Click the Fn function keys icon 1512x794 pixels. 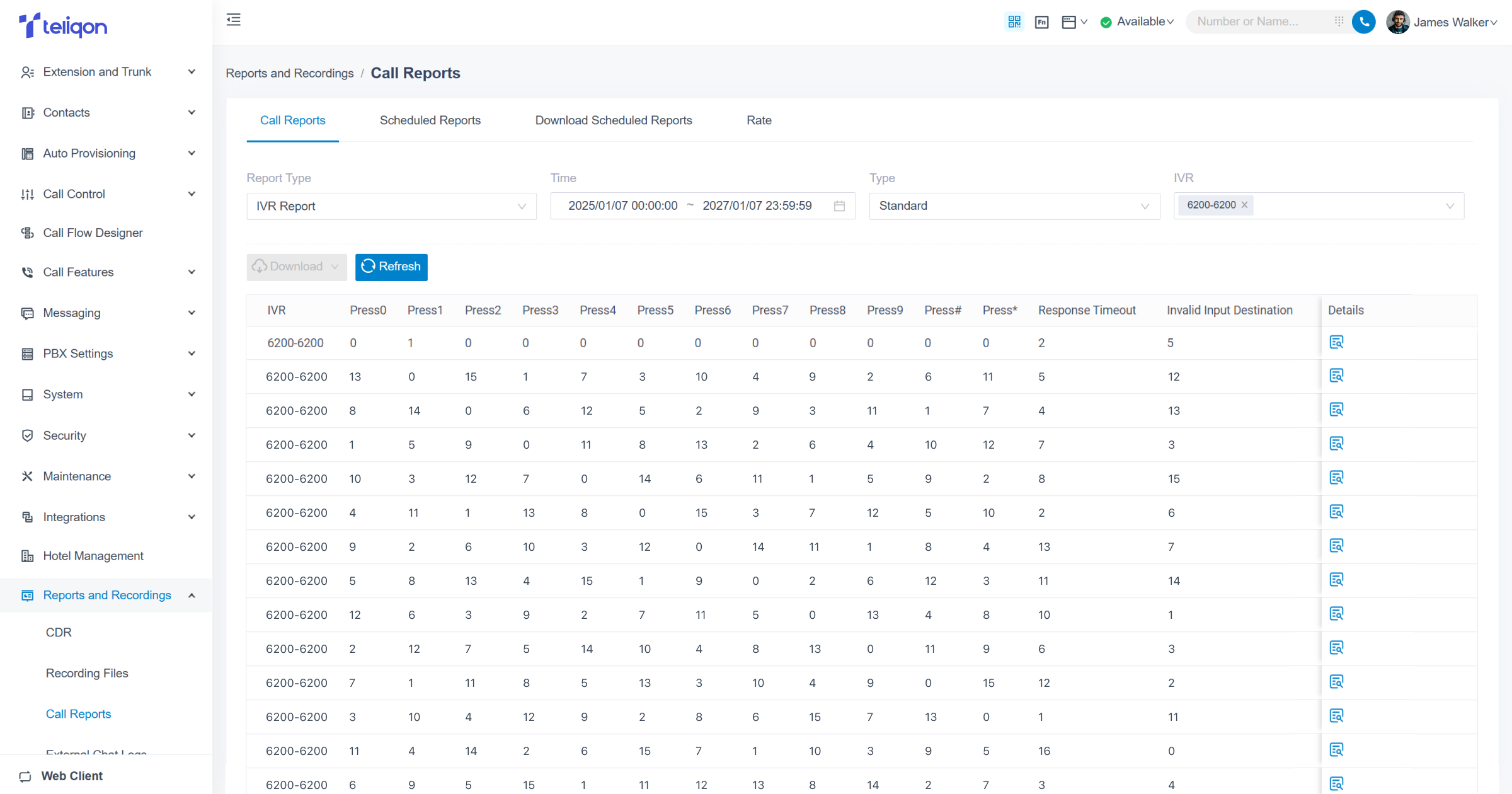coord(1041,22)
